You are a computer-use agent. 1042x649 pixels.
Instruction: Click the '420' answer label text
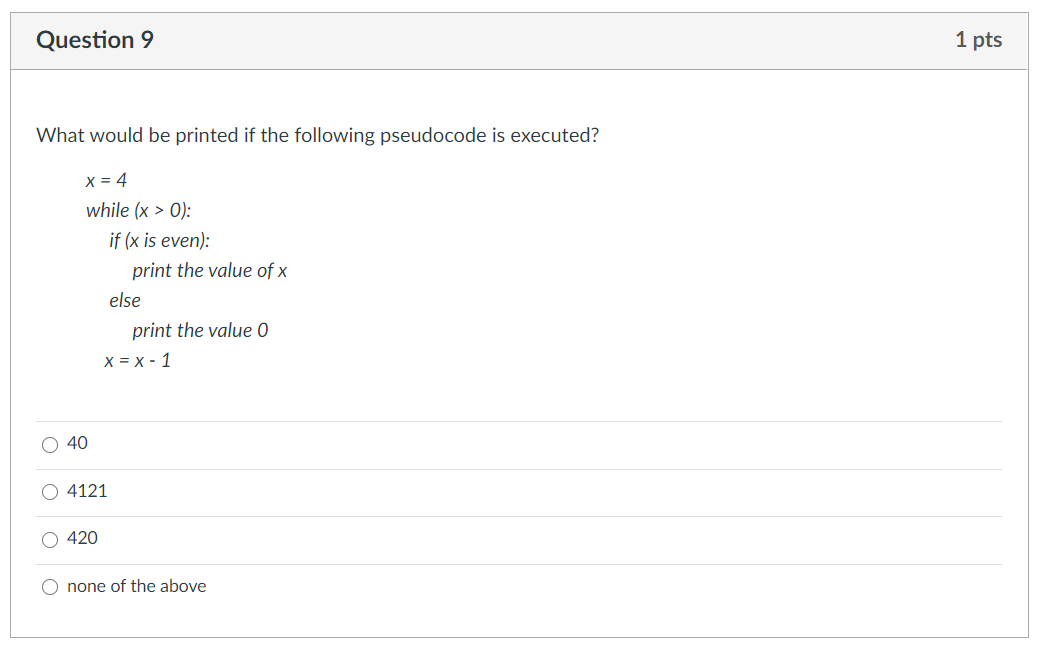(x=82, y=538)
